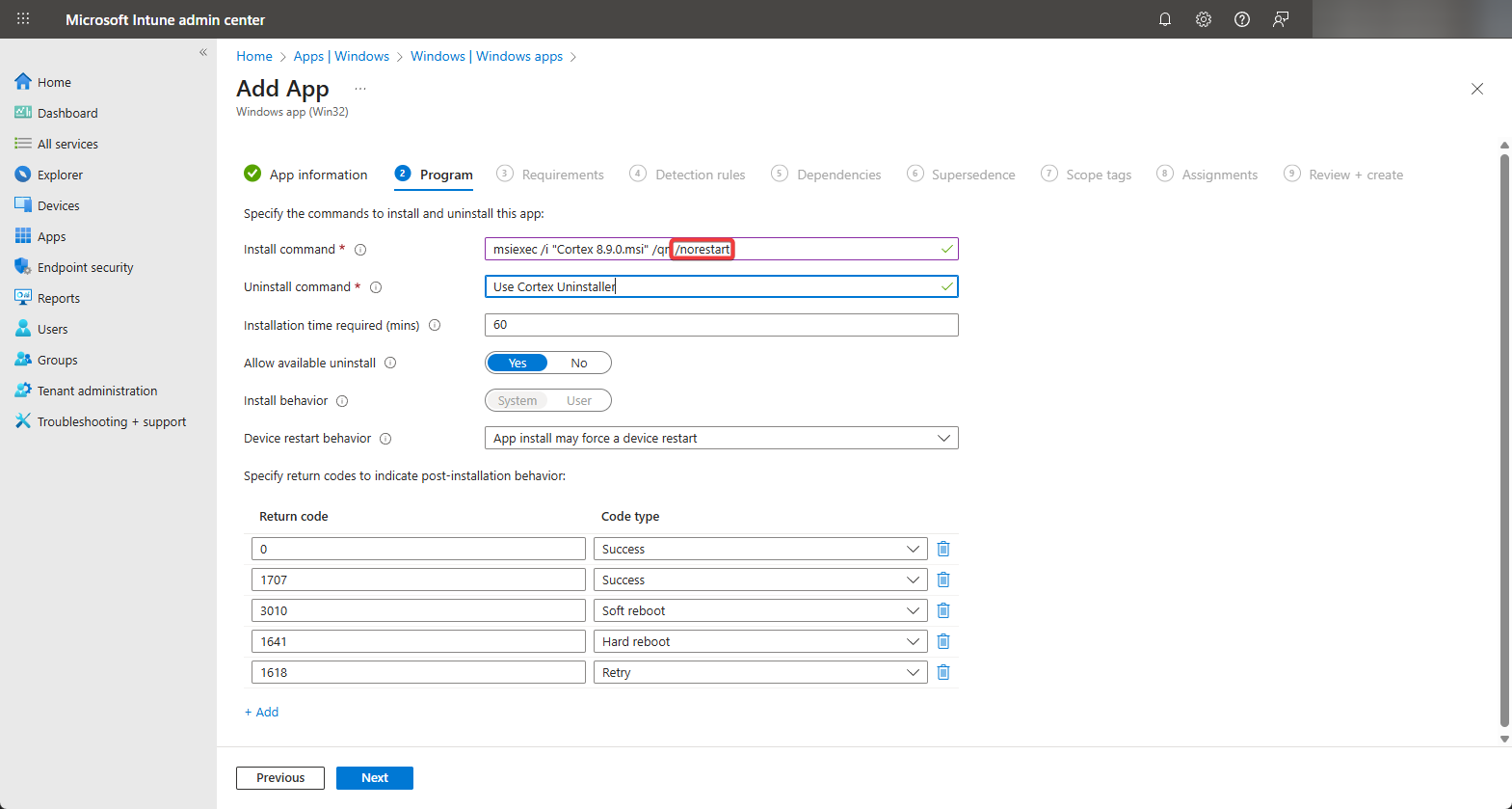Add a new return code row
Image resolution: width=1512 pixels, height=809 pixels.
click(262, 712)
